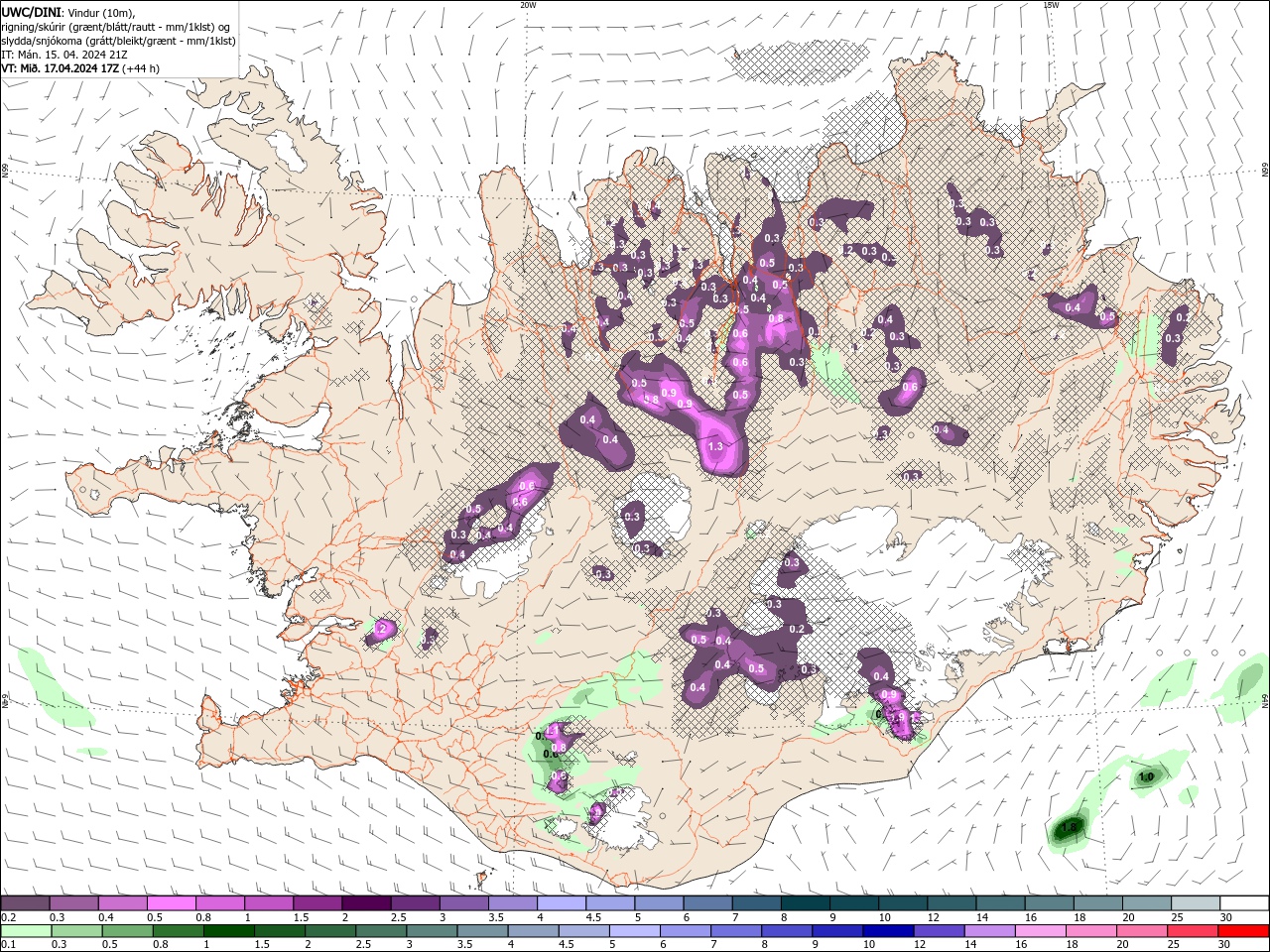The height and width of the screenshot is (952, 1270).
Task: Select the darkest green swatch starting at 1 in rain scale
Action: [x=229, y=931]
